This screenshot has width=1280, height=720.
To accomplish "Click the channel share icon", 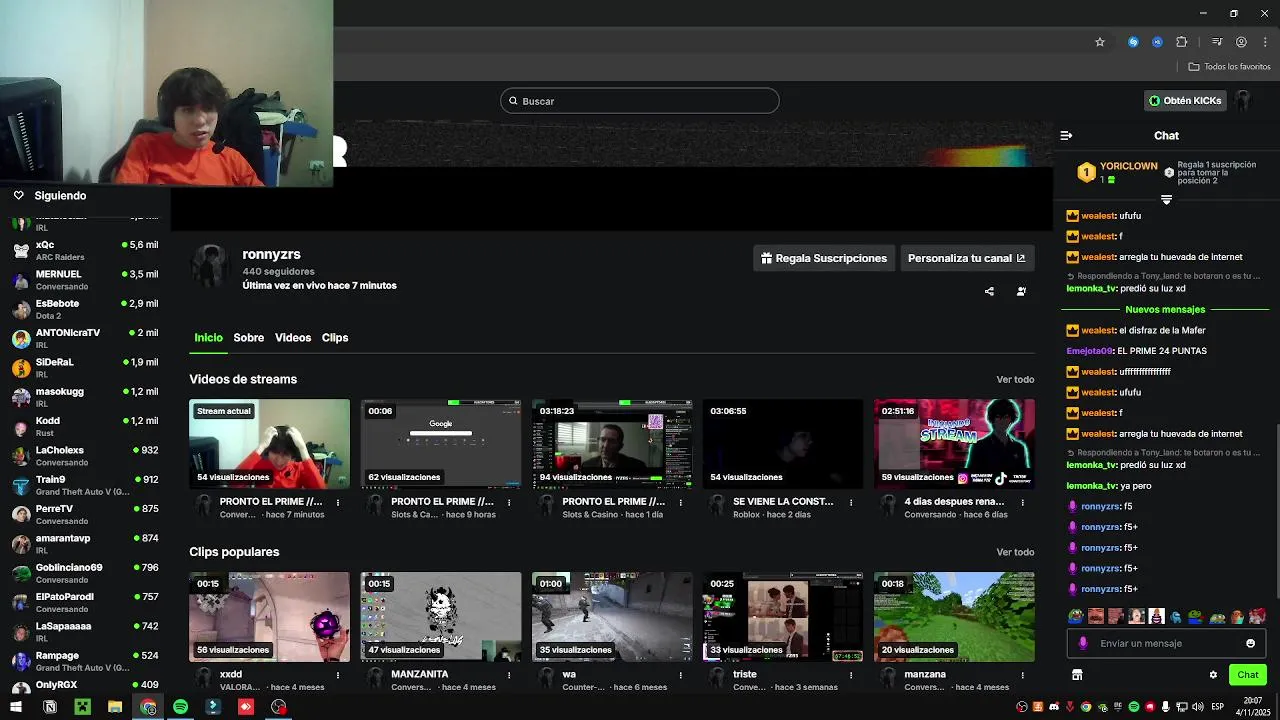I will (x=989, y=291).
